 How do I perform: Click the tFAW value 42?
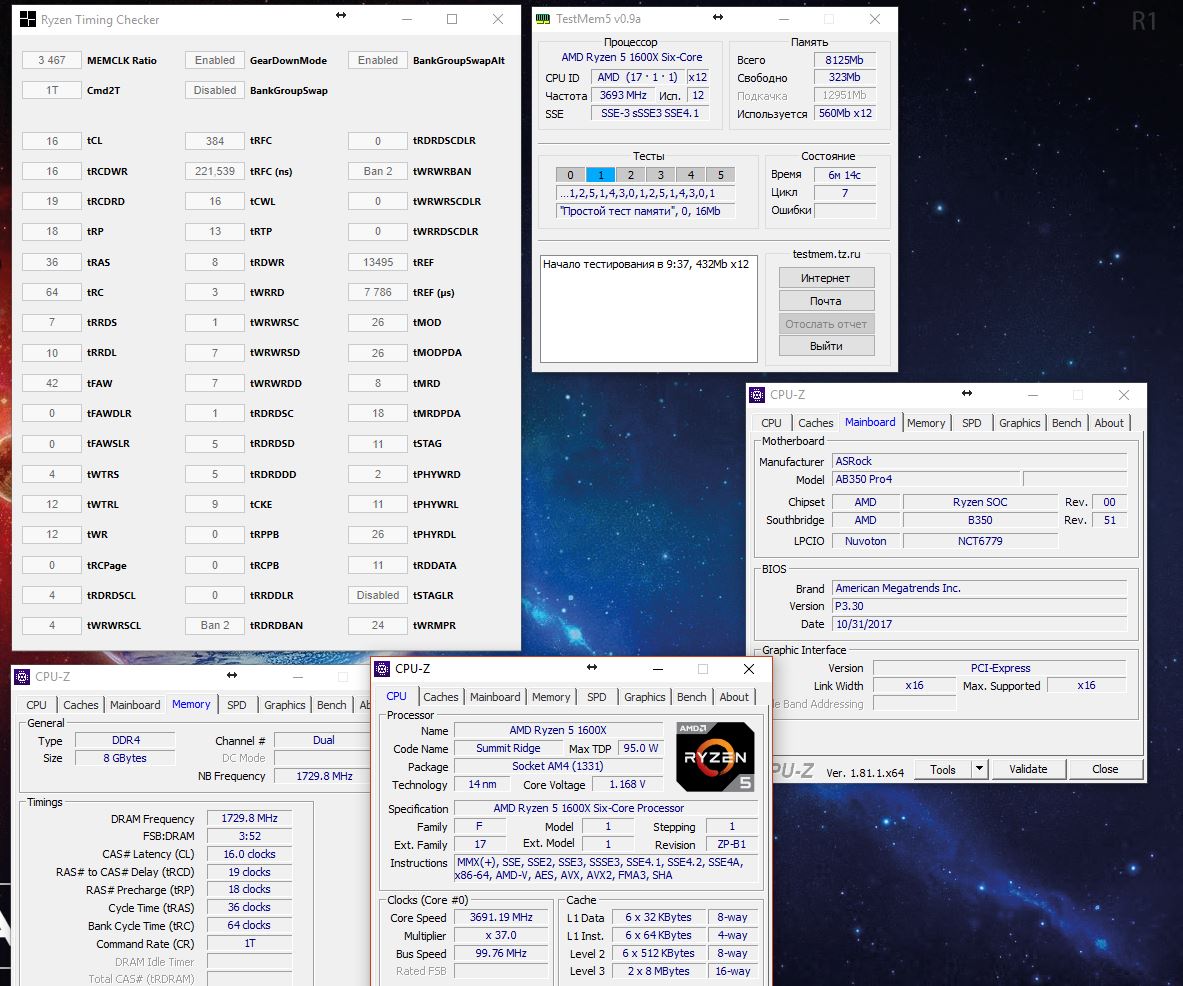52,383
